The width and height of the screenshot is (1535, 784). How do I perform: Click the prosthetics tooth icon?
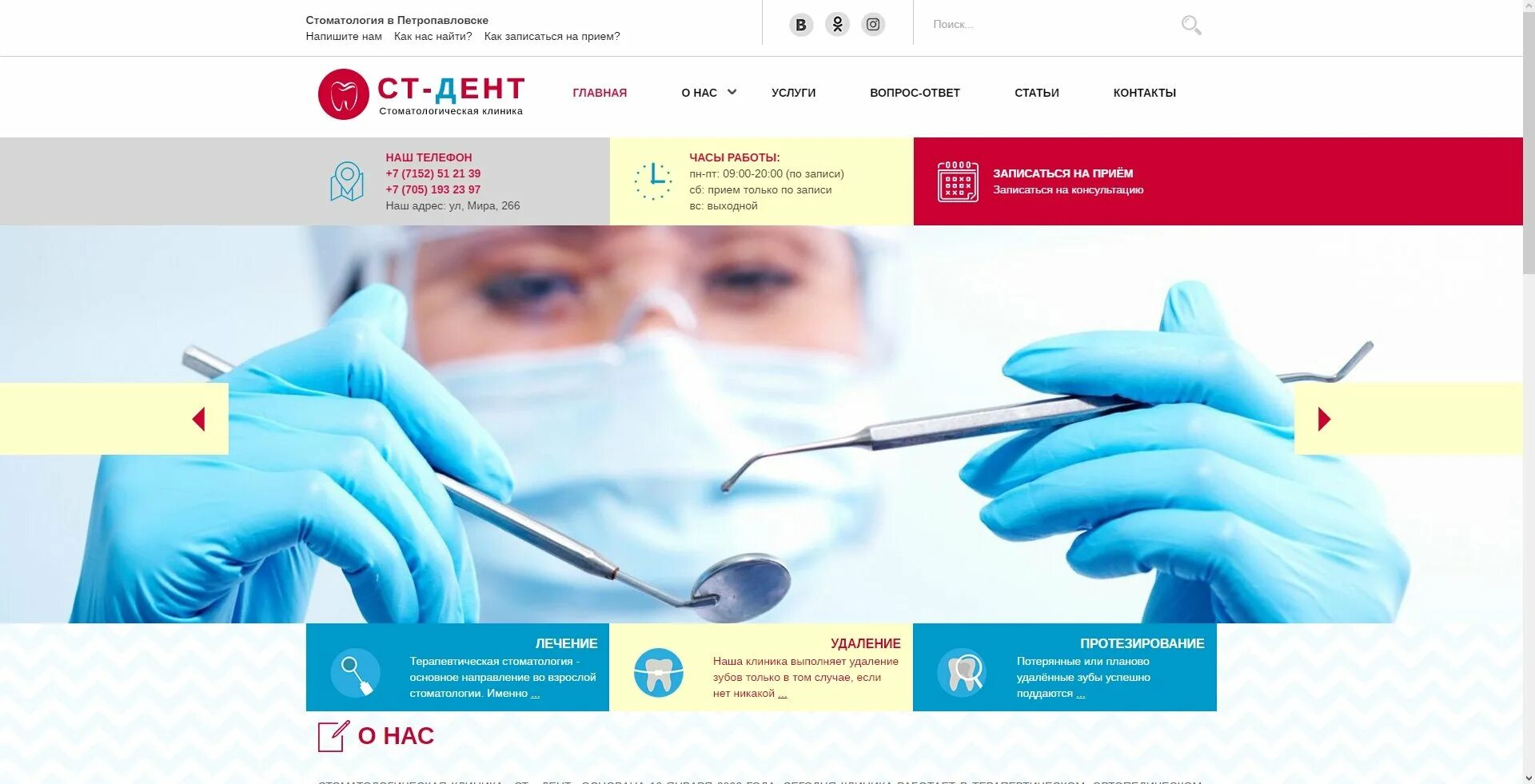pyautogui.click(x=962, y=672)
